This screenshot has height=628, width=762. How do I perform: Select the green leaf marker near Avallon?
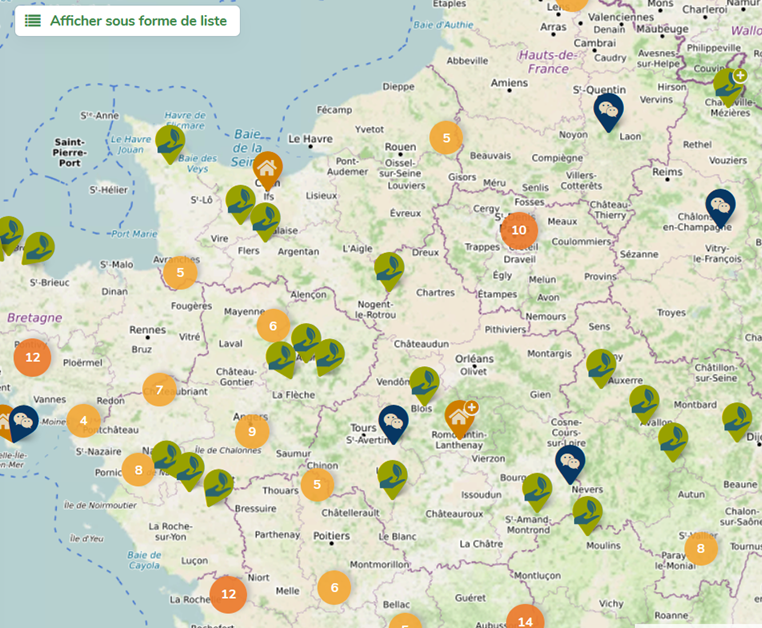coord(644,403)
